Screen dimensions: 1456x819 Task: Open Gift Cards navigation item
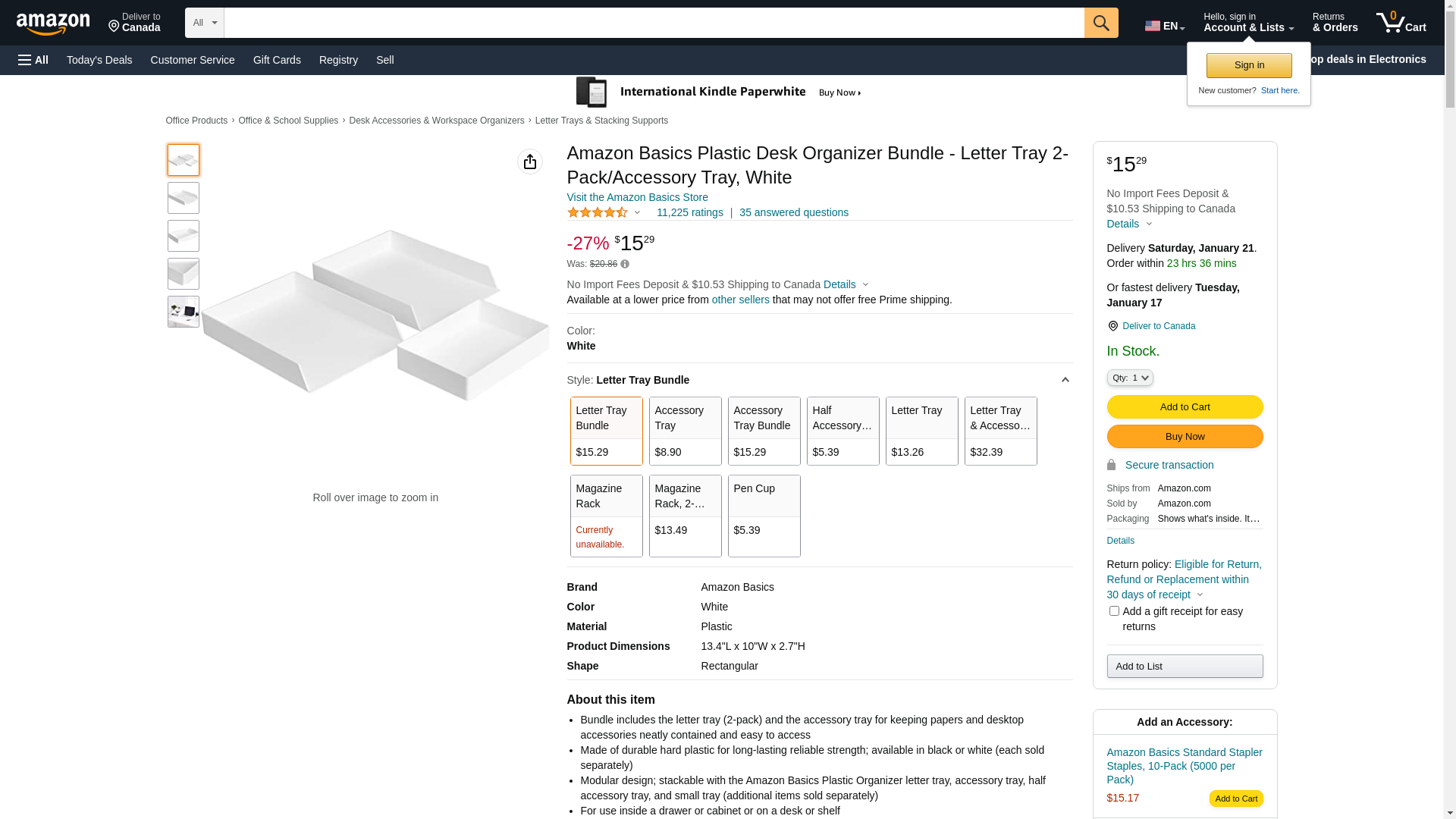(277, 60)
